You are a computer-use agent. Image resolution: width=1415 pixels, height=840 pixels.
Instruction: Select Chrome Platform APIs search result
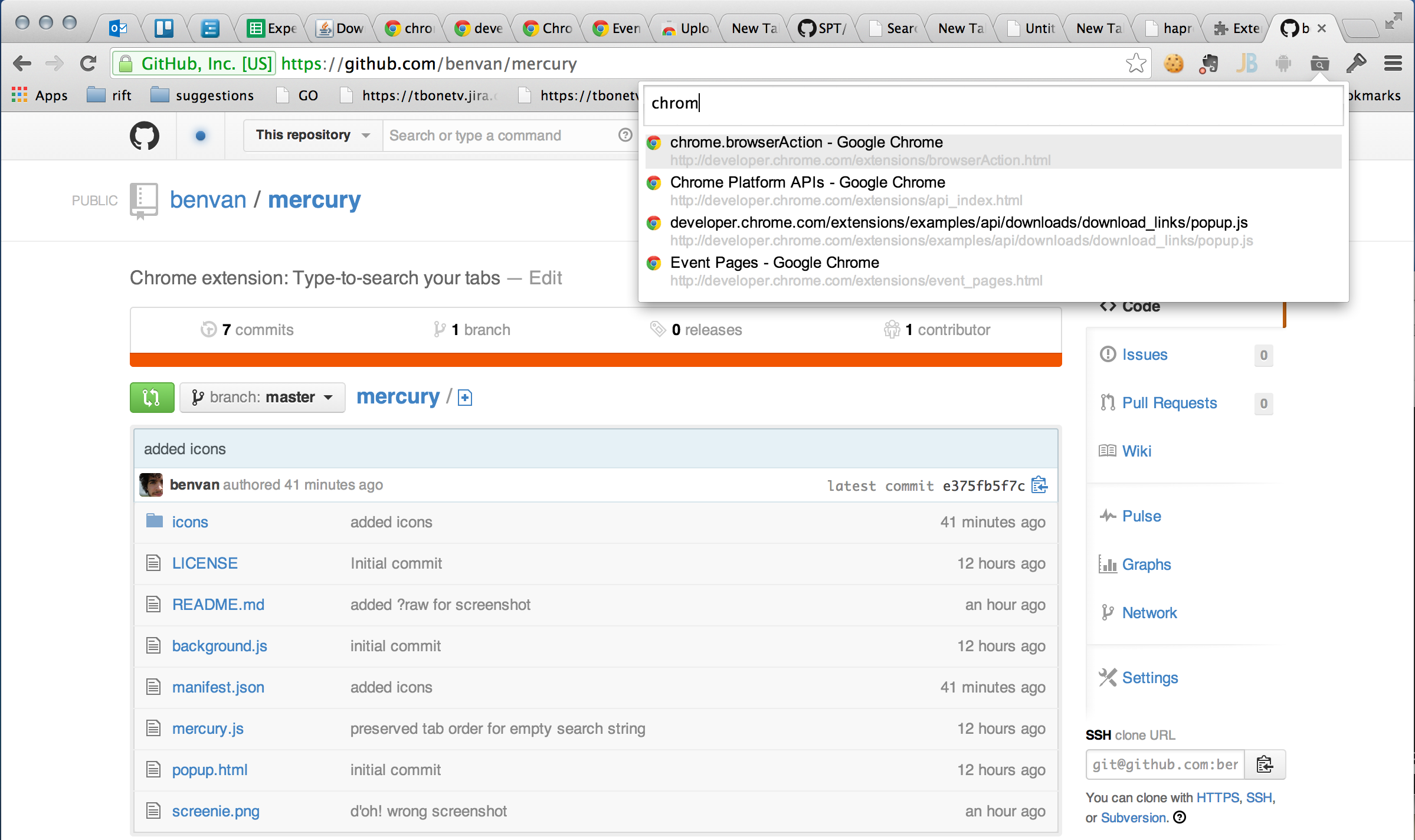click(993, 191)
